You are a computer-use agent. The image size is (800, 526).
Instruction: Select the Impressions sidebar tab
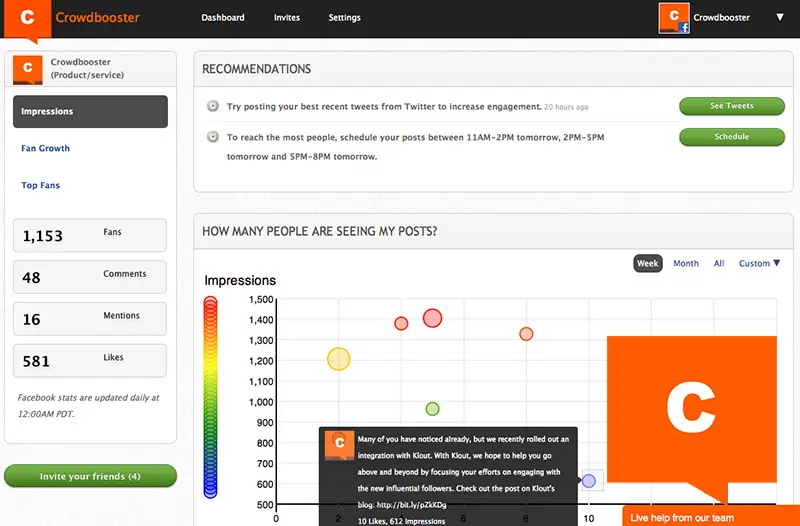tap(90, 111)
